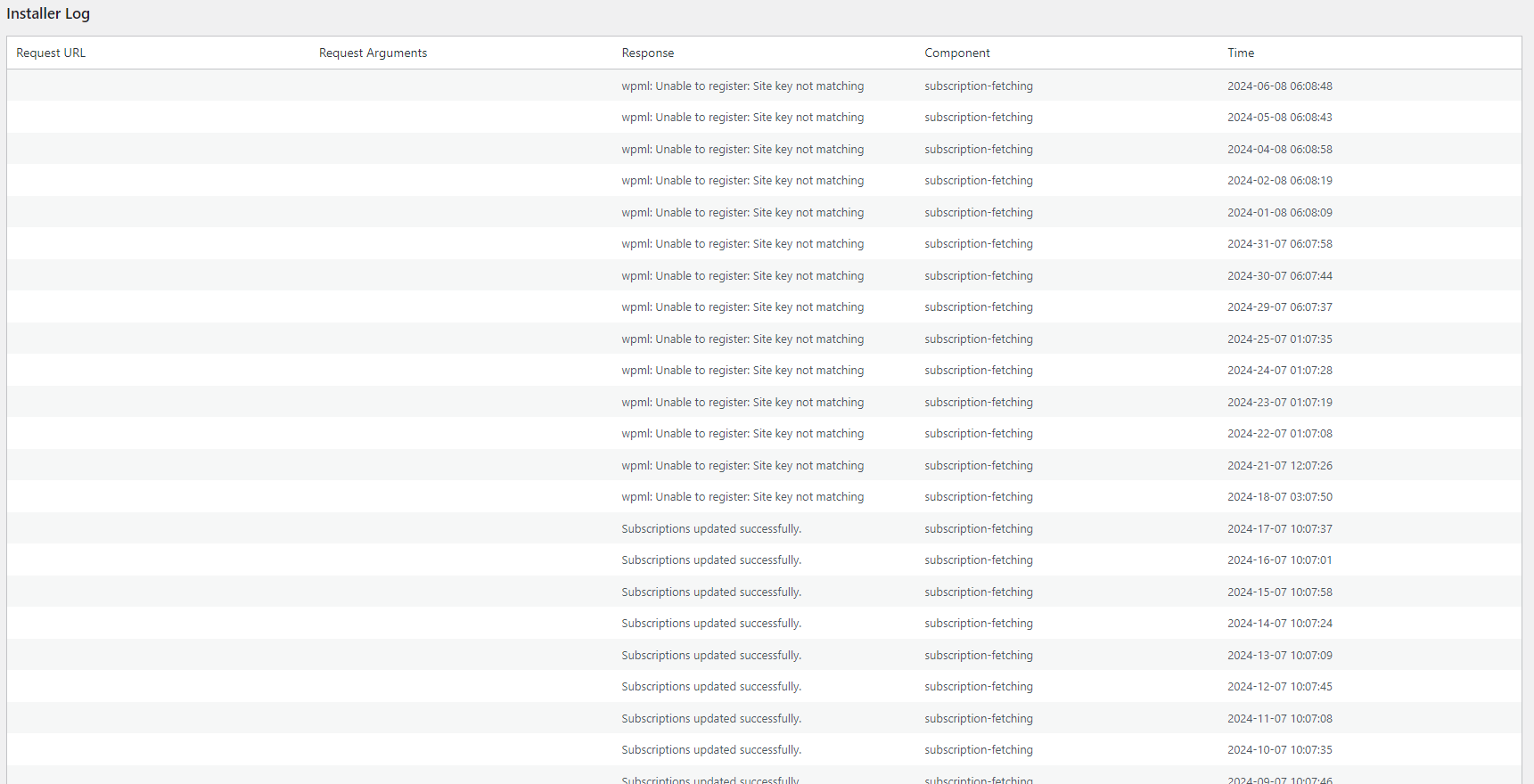Viewport: 1534px width, 784px height.
Task: Click the last error response dated 2024-18-07
Action: [x=742, y=497]
